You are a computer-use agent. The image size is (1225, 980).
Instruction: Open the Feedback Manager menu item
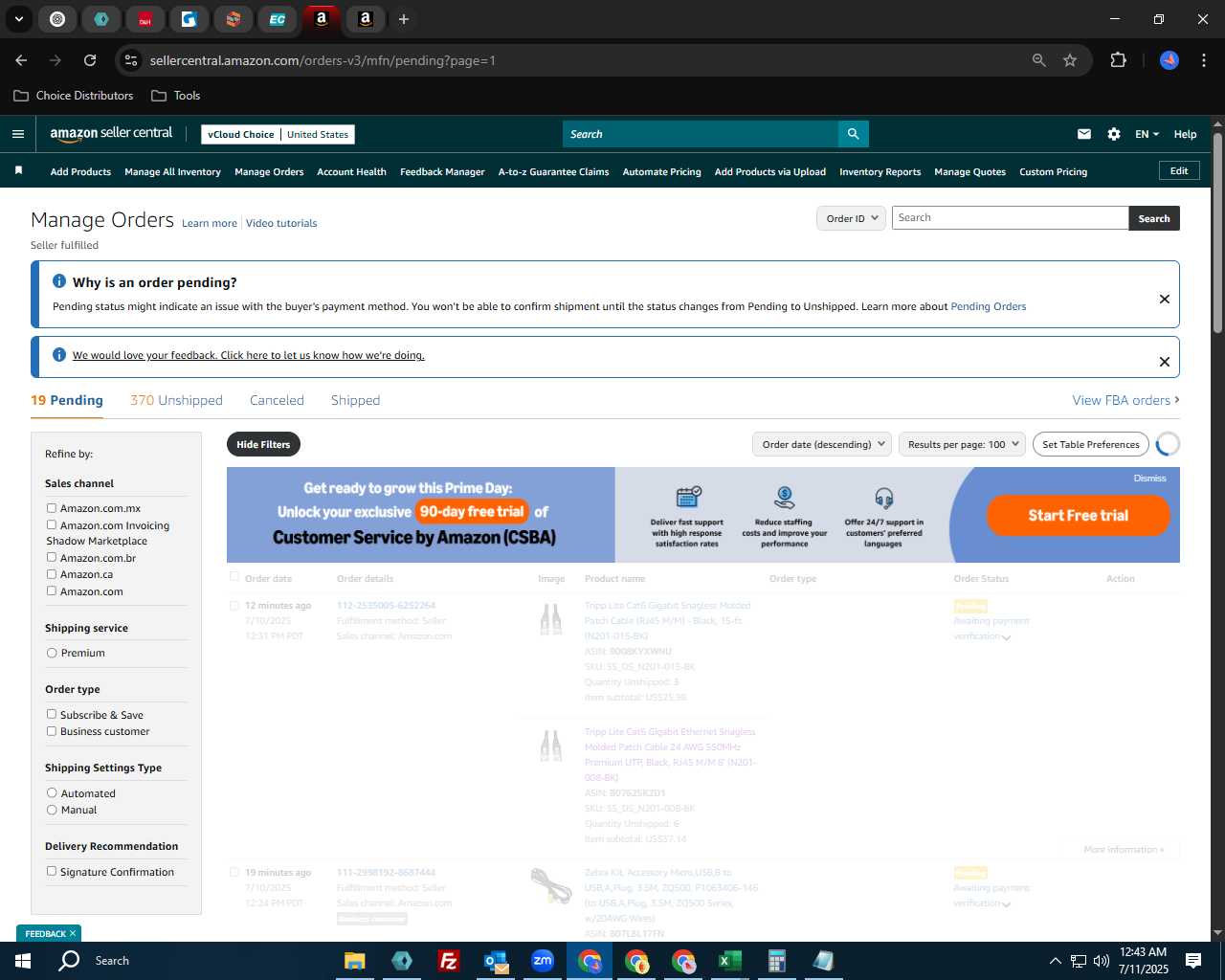point(442,172)
